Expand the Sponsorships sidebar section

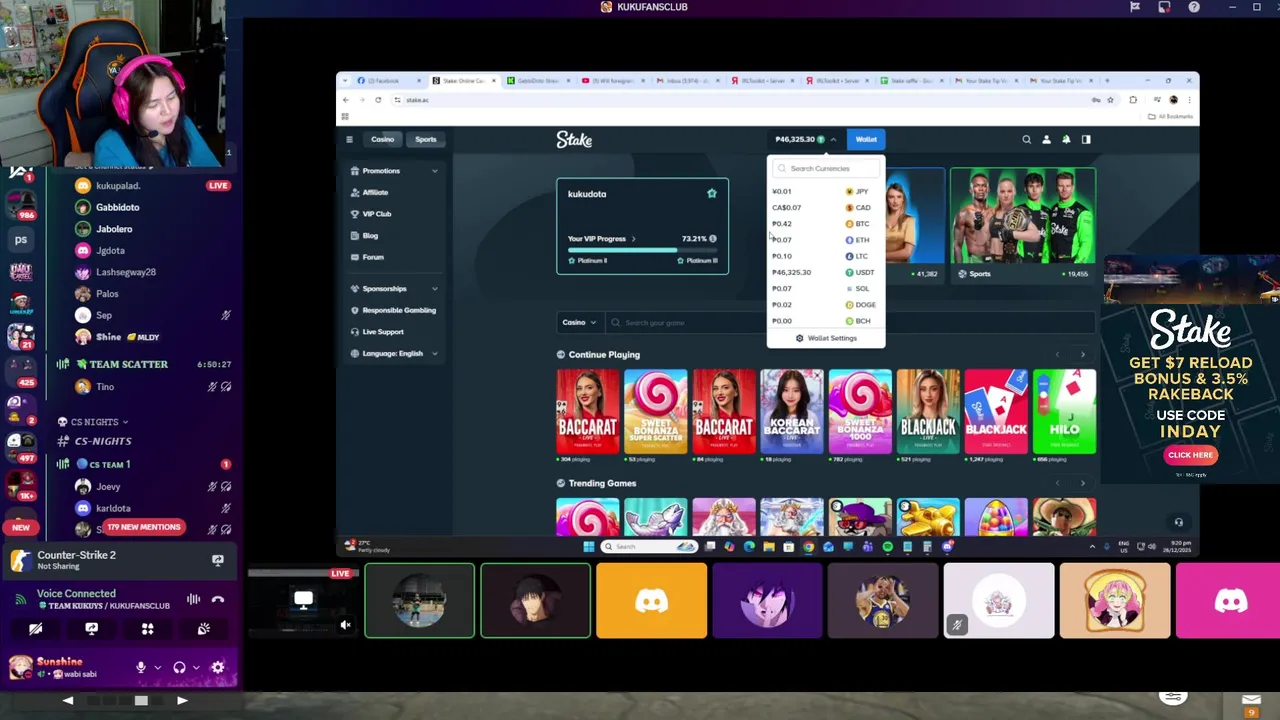[x=434, y=289]
